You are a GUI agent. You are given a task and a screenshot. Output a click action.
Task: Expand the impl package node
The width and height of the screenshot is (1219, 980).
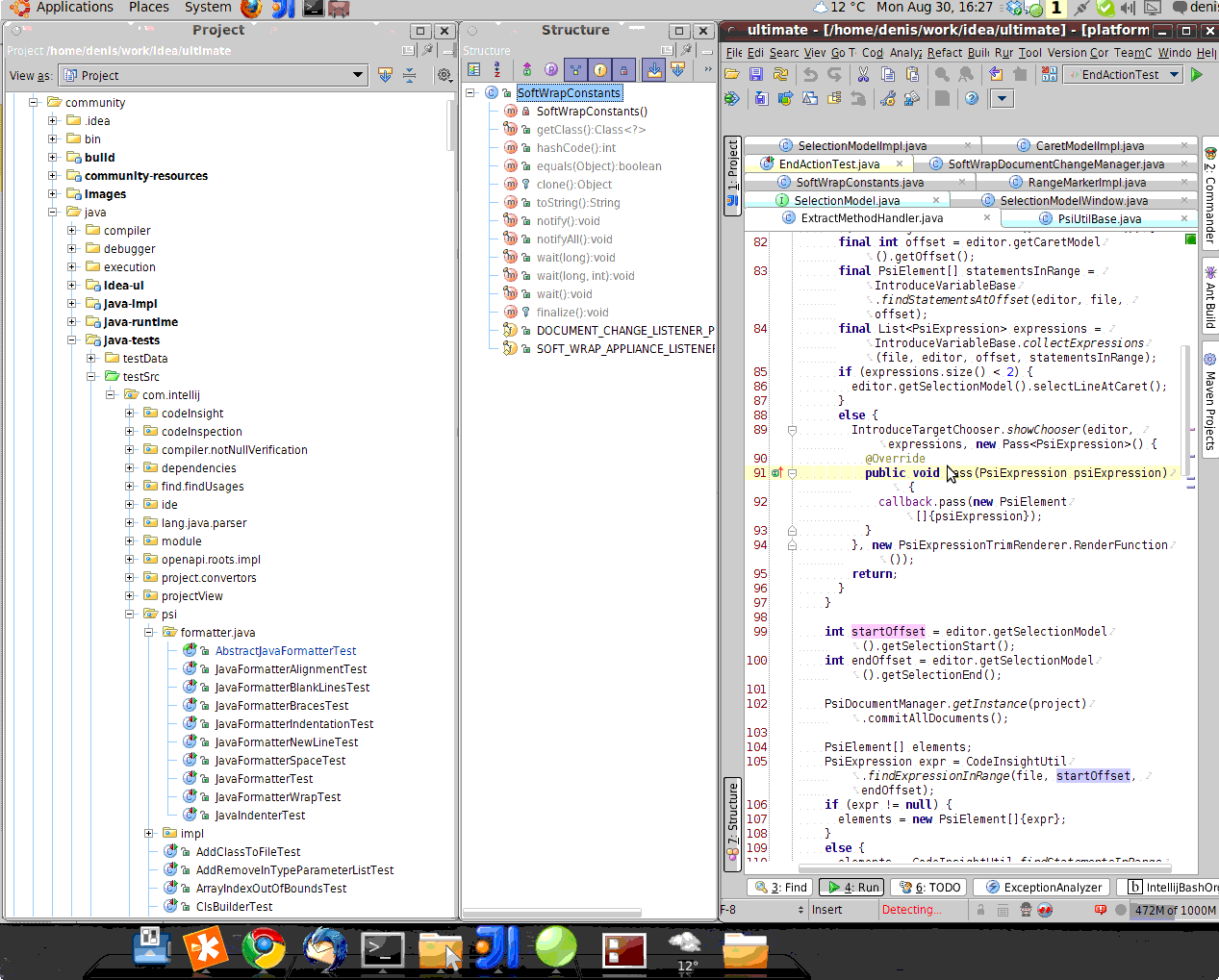point(149,833)
